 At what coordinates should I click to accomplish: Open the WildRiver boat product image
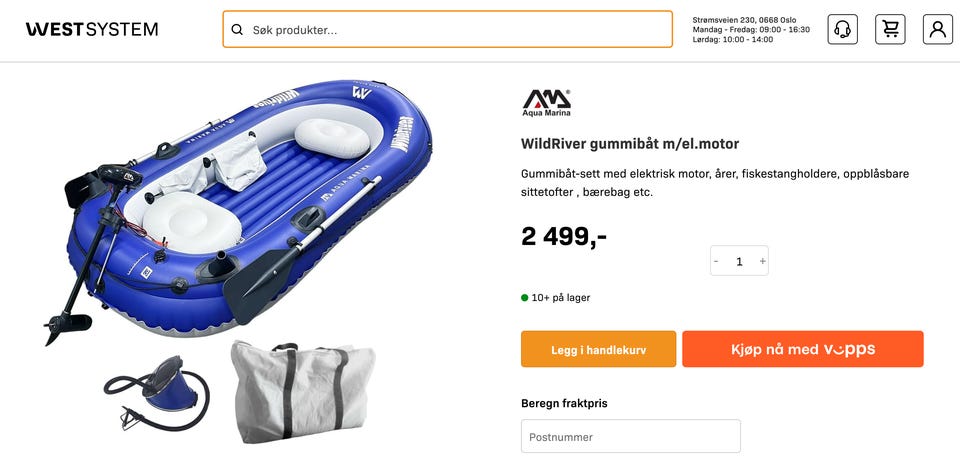pyautogui.click(x=238, y=208)
